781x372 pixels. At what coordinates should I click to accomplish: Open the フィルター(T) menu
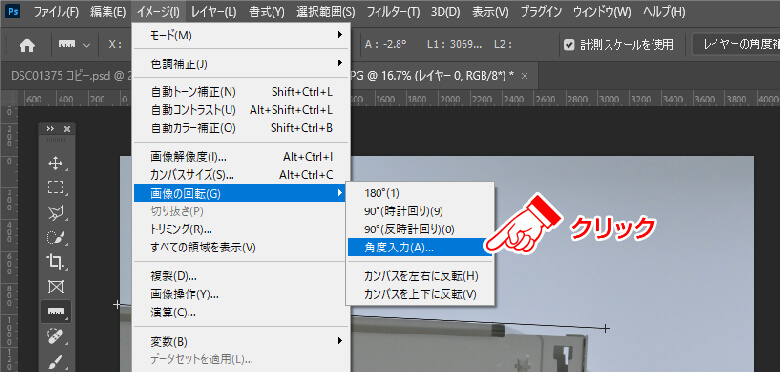(x=393, y=11)
